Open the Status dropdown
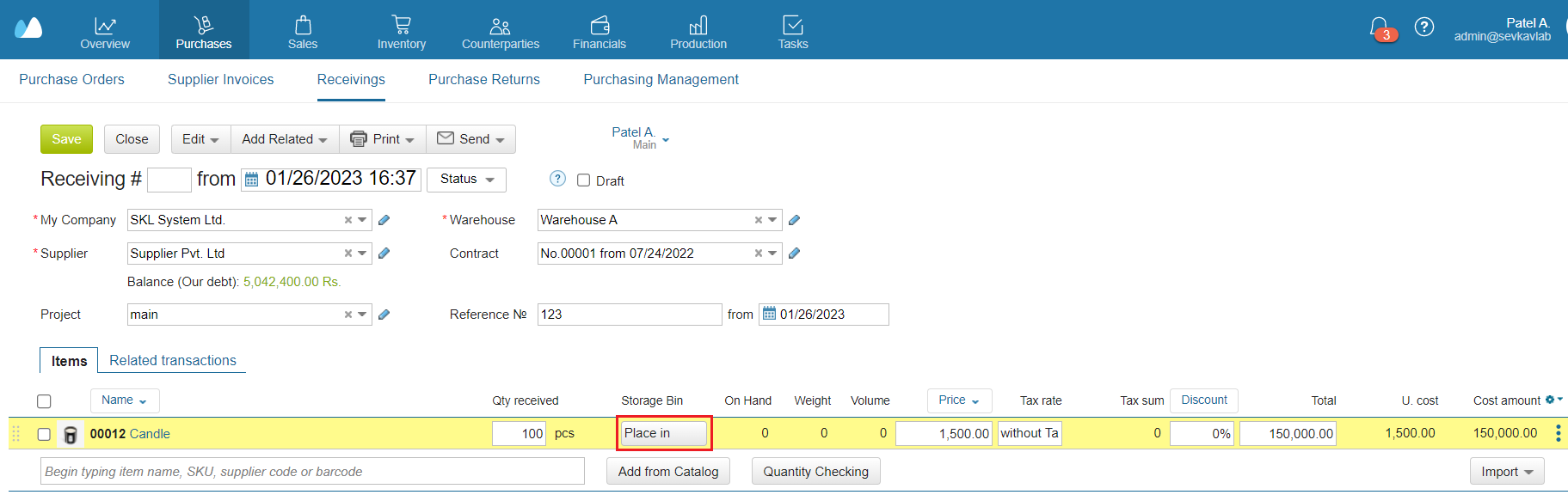 [466, 179]
